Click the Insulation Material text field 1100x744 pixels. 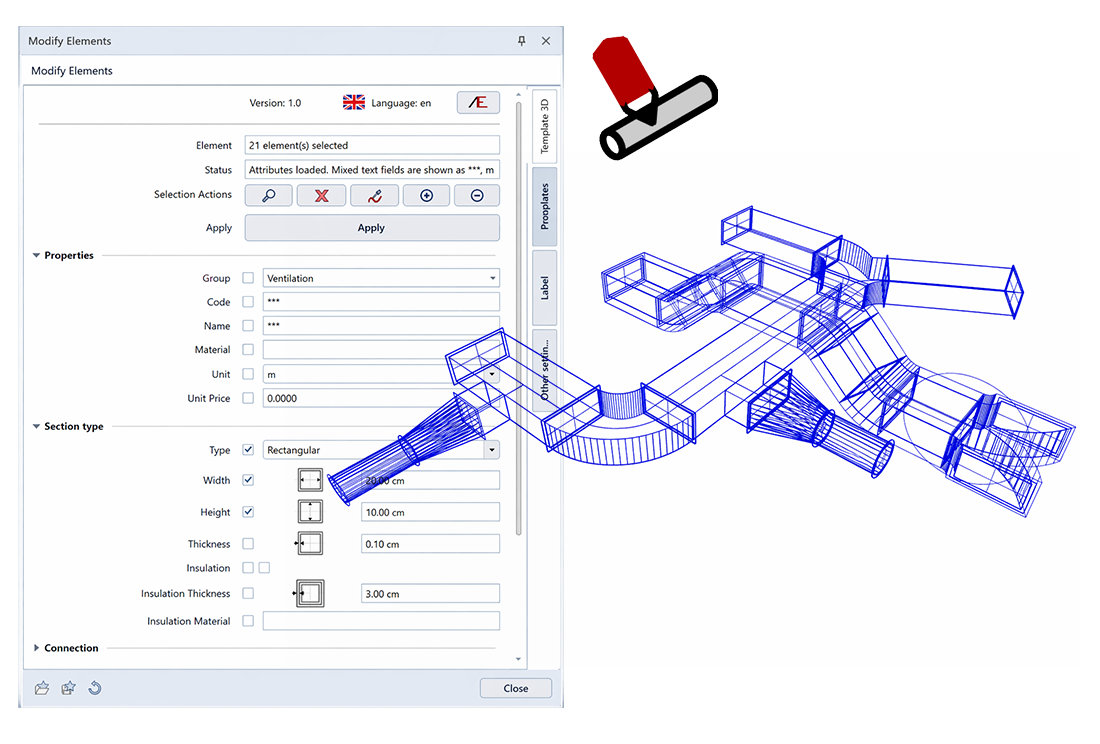pyautogui.click(x=381, y=621)
